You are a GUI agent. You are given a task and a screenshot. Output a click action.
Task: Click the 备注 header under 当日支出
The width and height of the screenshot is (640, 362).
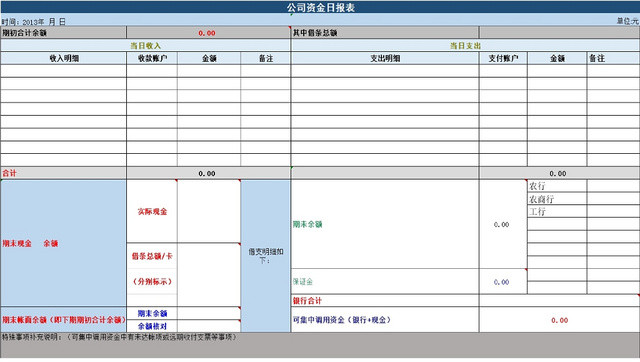pos(613,58)
